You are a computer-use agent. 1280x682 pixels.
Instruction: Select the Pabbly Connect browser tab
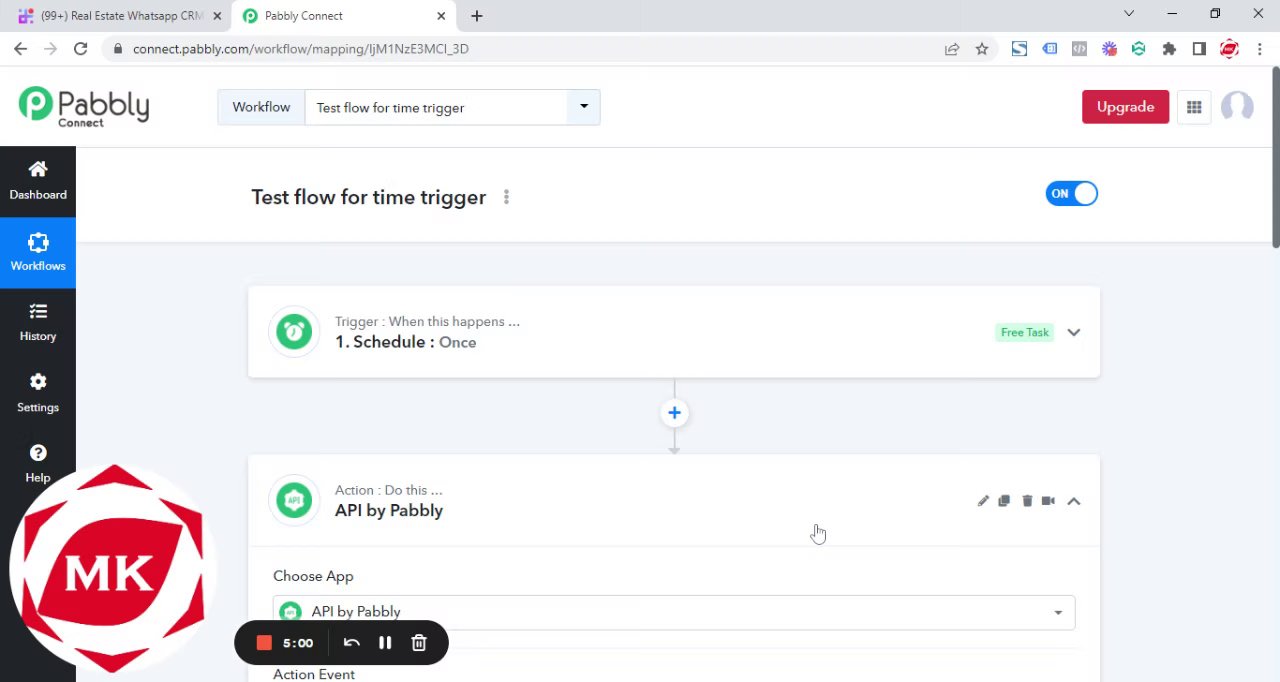(x=344, y=16)
